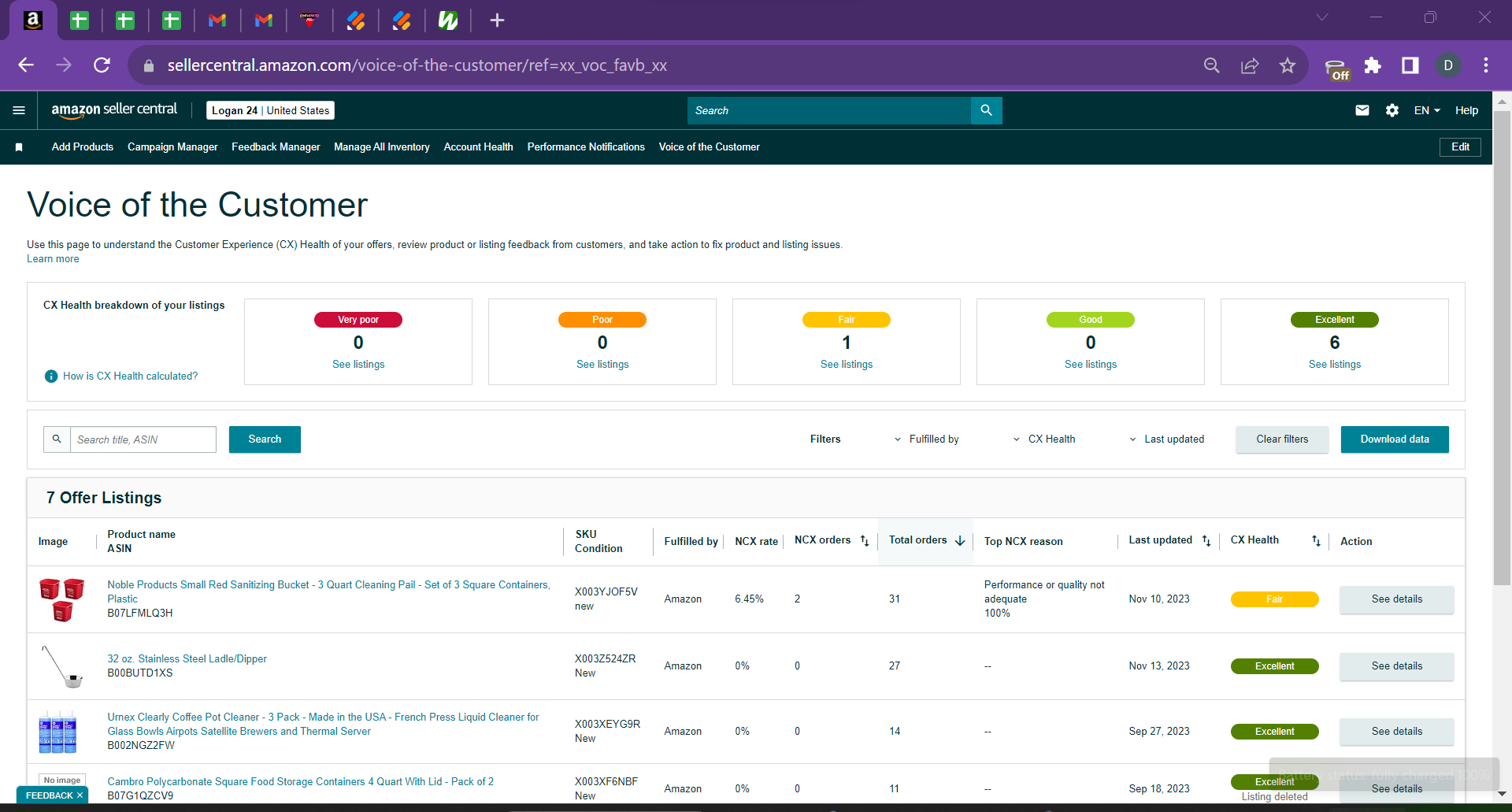1512x812 pixels.
Task: Switch to the first Gmail browser tab
Action: tap(217, 20)
